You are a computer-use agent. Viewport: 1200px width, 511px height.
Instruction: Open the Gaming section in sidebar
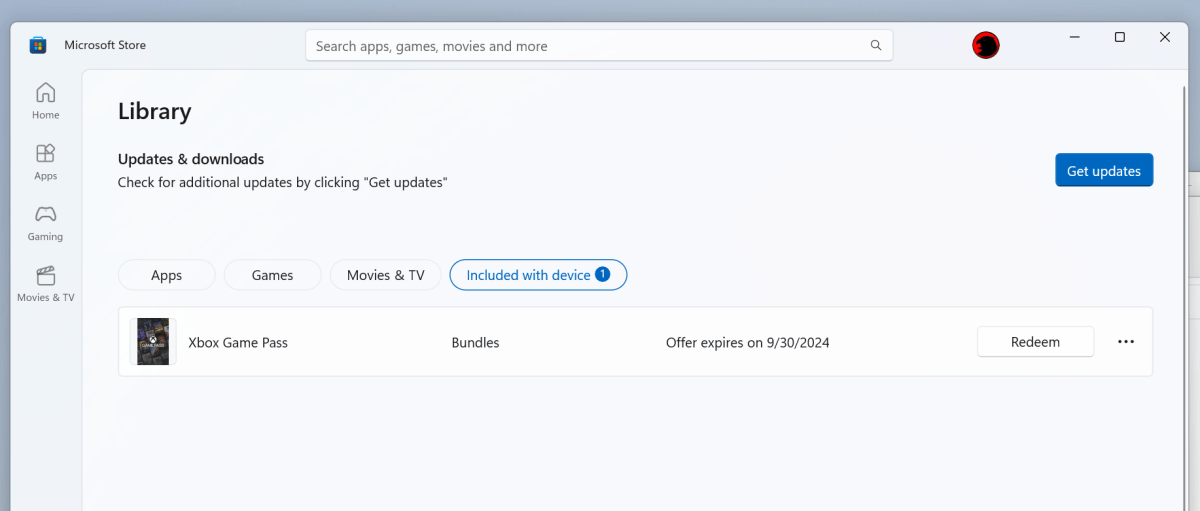(x=45, y=223)
